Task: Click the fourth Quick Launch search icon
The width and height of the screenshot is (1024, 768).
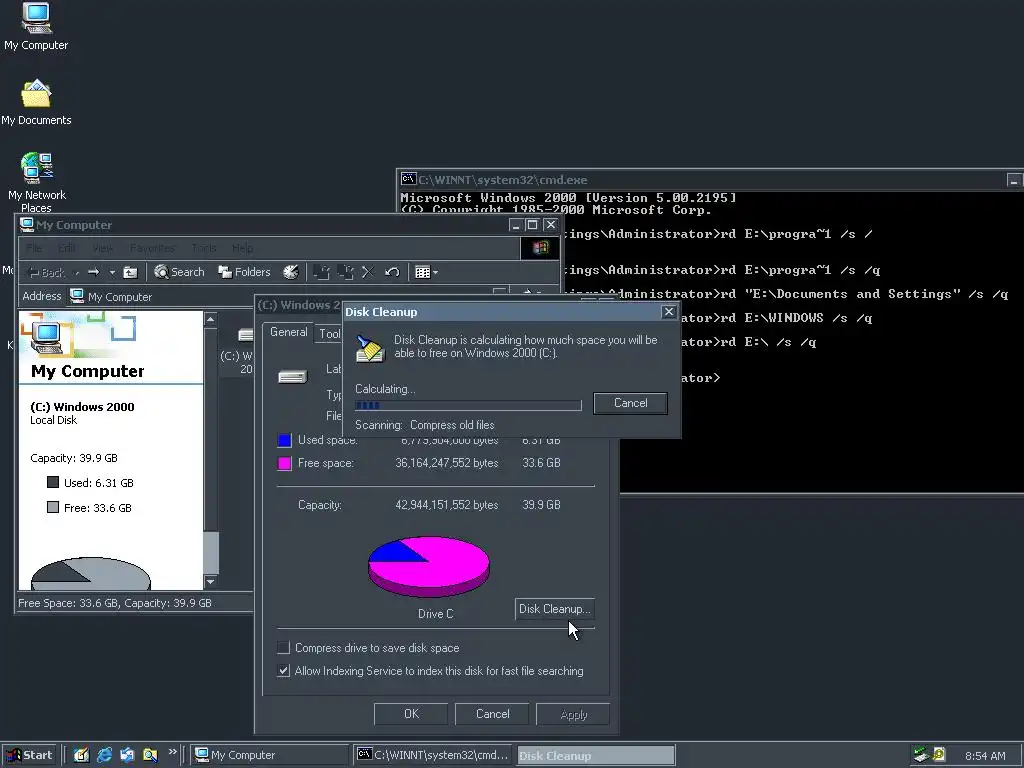Action: [150, 755]
